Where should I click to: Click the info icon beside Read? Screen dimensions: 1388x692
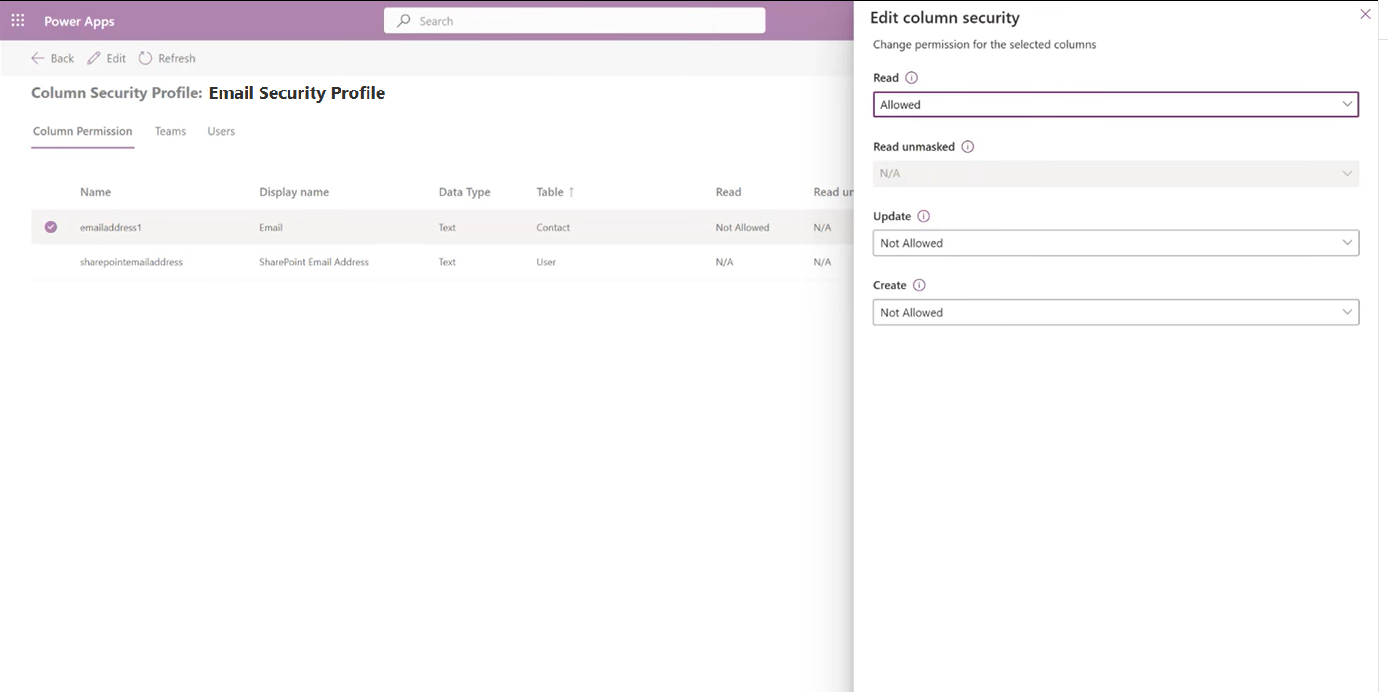pyautogui.click(x=912, y=77)
